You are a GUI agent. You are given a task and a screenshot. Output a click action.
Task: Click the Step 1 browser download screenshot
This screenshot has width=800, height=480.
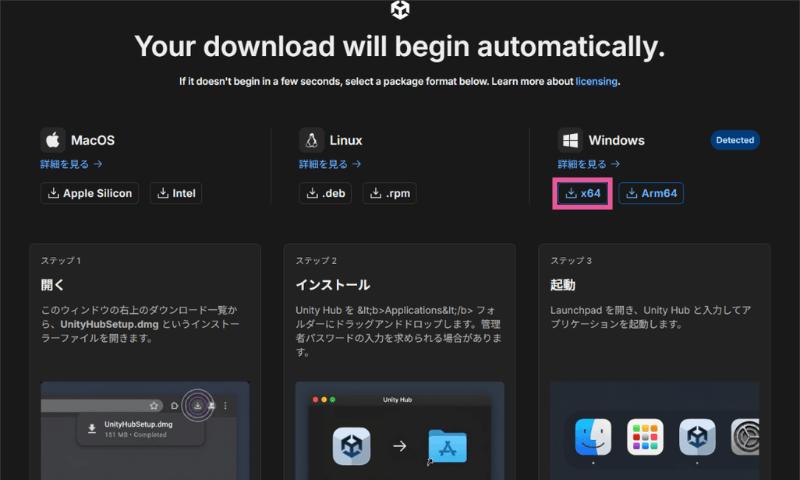click(x=145, y=431)
